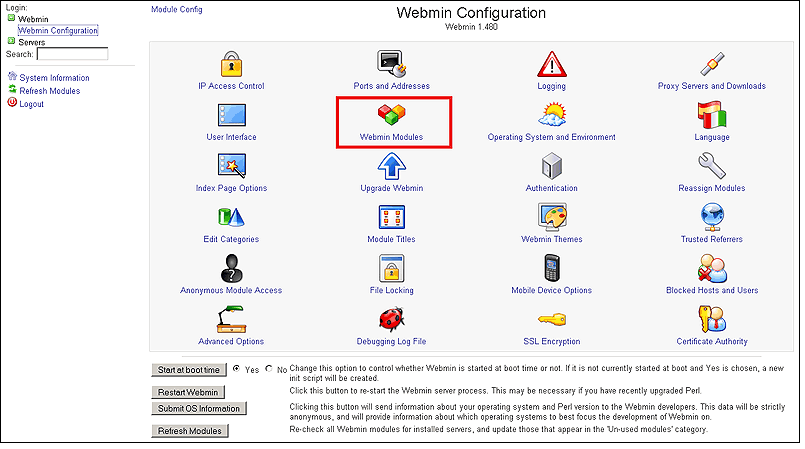
Task: Select No for start at boot time
Action: click(269, 368)
